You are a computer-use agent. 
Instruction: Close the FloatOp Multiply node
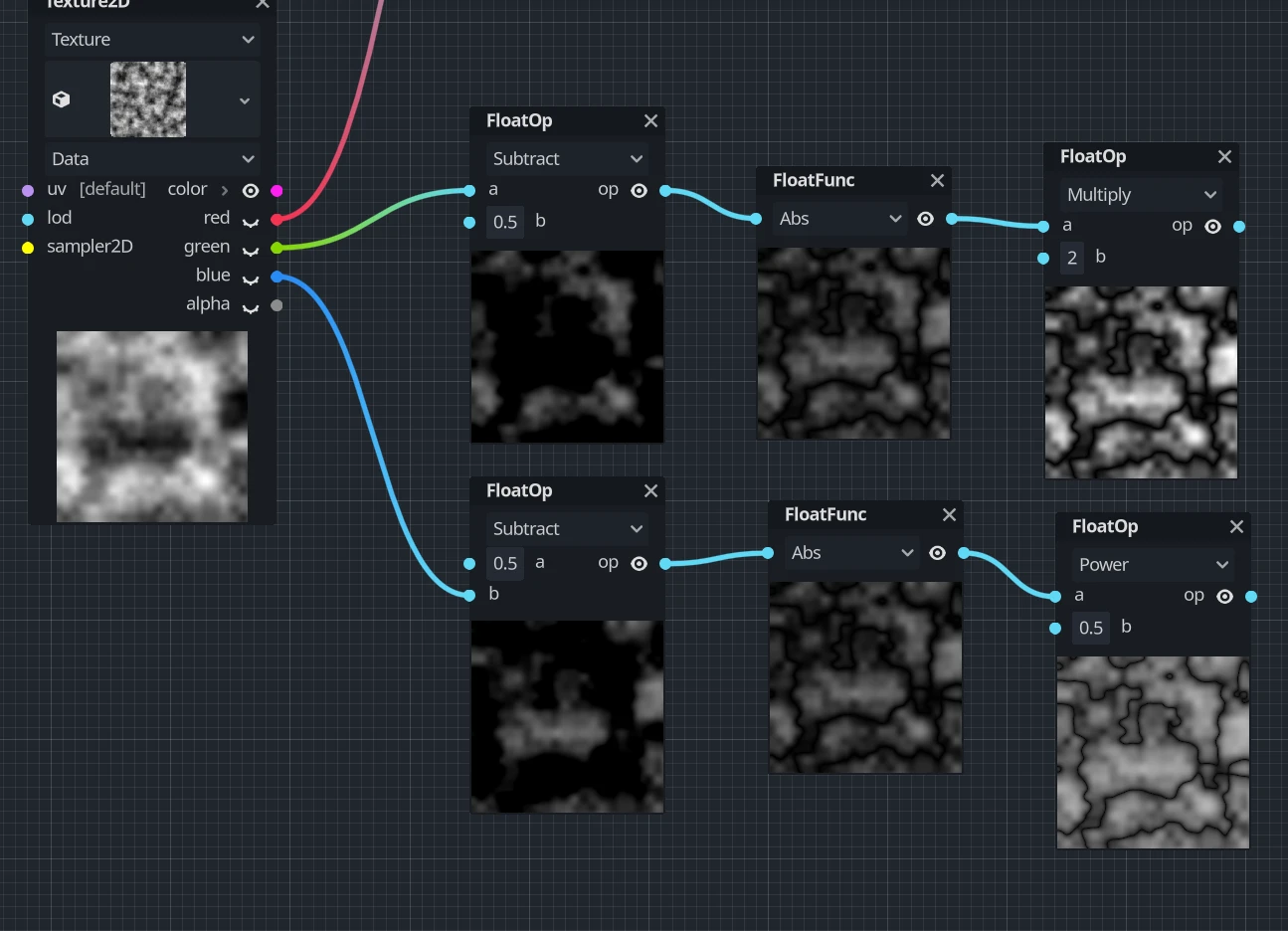[1224, 156]
